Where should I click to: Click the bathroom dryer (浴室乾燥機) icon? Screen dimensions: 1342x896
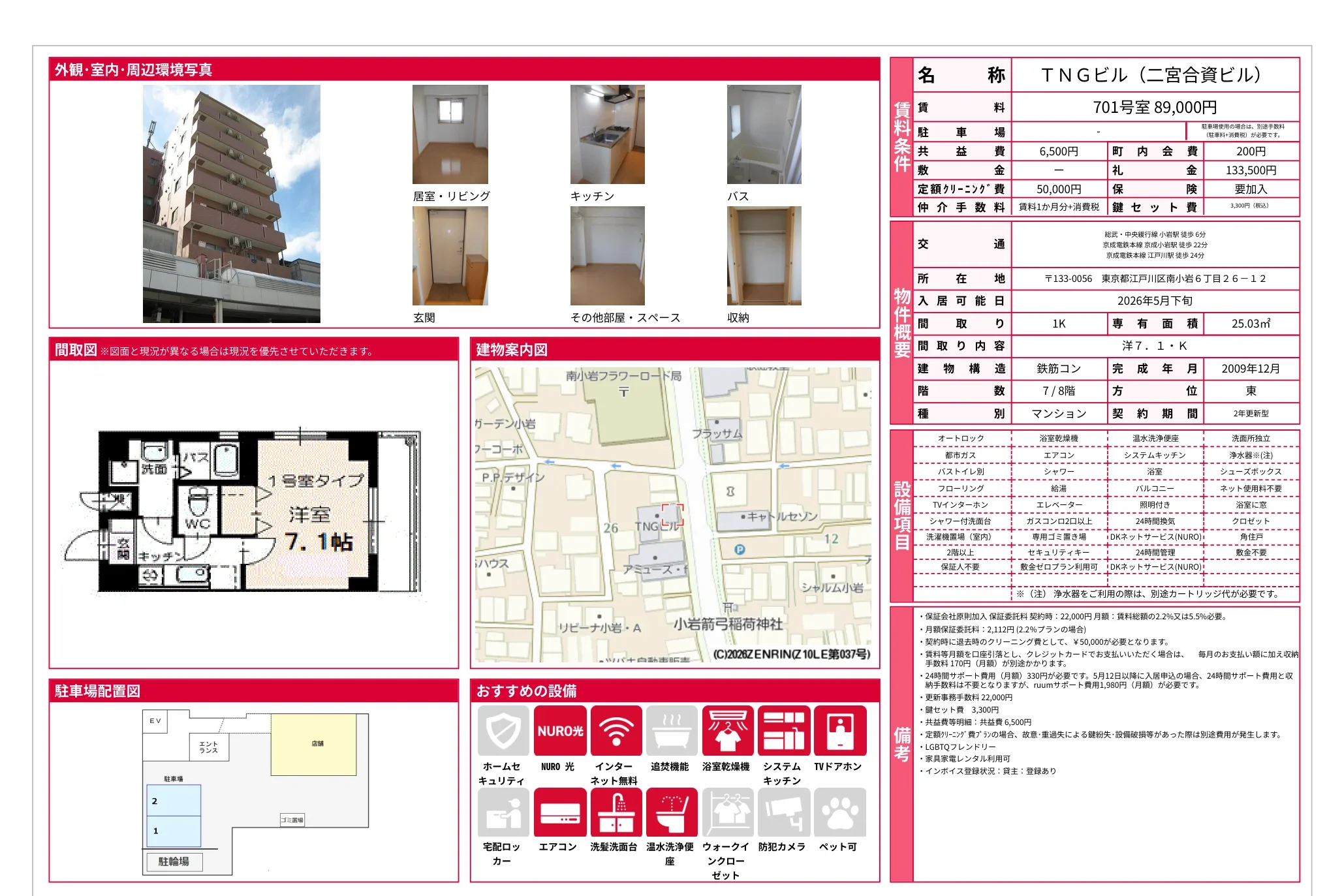[727, 730]
